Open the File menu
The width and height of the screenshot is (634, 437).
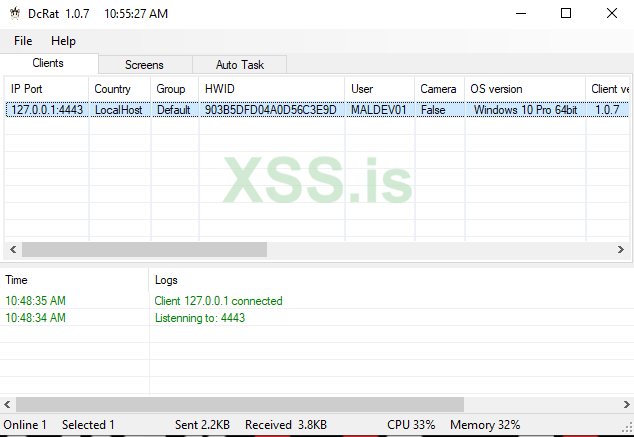click(23, 41)
